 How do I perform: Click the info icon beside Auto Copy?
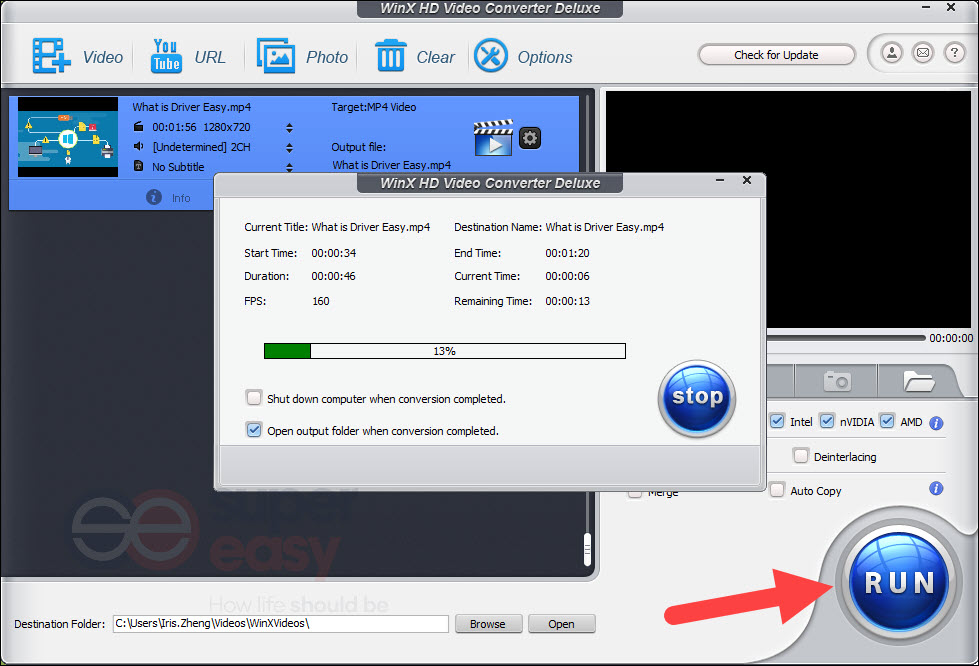(x=936, y=489)
